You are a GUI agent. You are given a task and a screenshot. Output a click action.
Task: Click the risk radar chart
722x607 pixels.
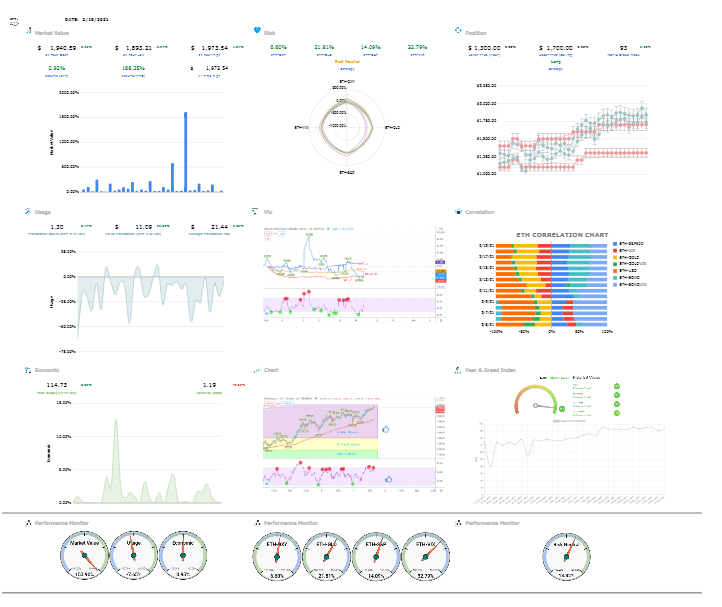click(347, 127)
